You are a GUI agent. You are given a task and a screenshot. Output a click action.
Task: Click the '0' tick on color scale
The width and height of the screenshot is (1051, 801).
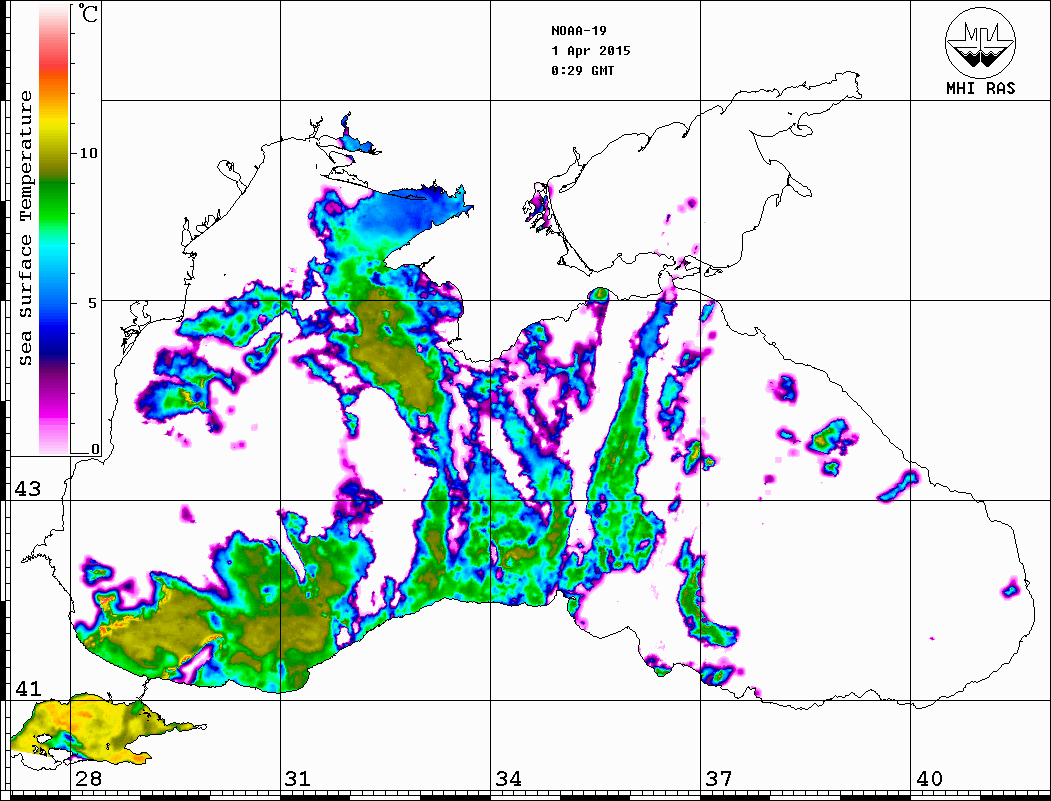click(x=95, y=449)
